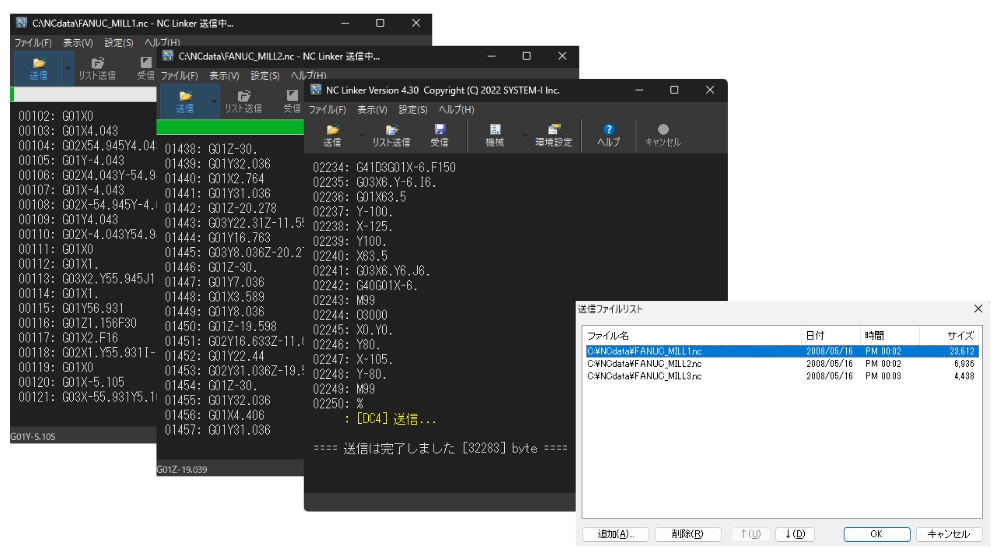Open 環境設定 in front NC Linker window

point(554,135)
